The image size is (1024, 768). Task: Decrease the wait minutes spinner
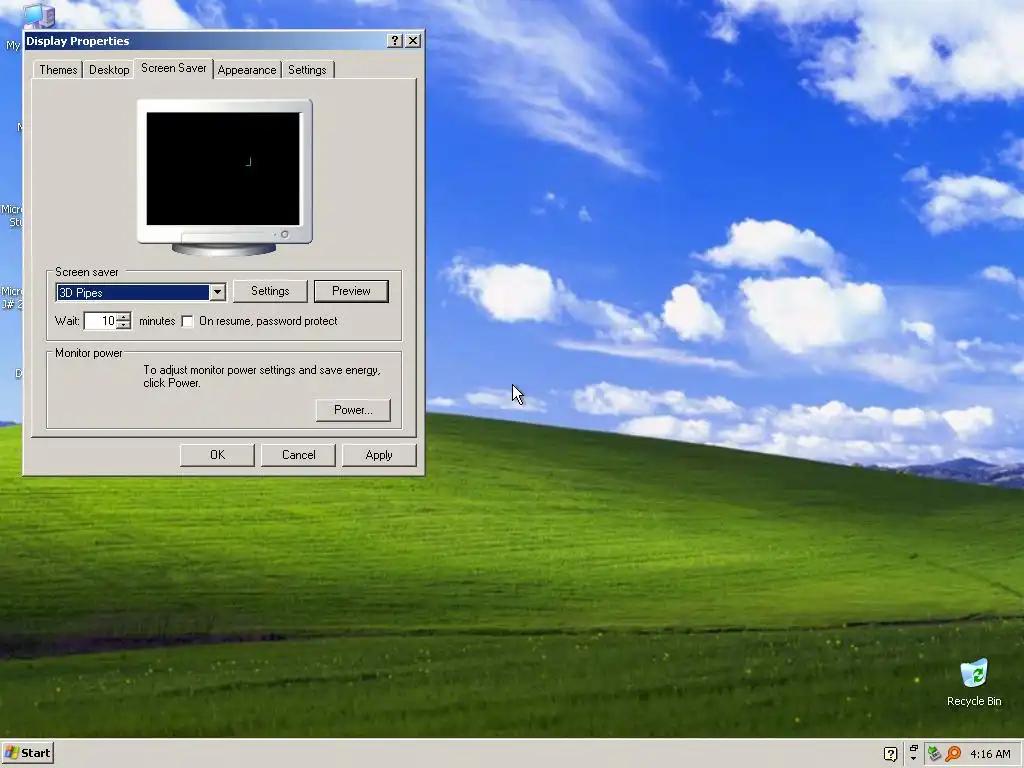pyautogui.click(x=124, y=325)
